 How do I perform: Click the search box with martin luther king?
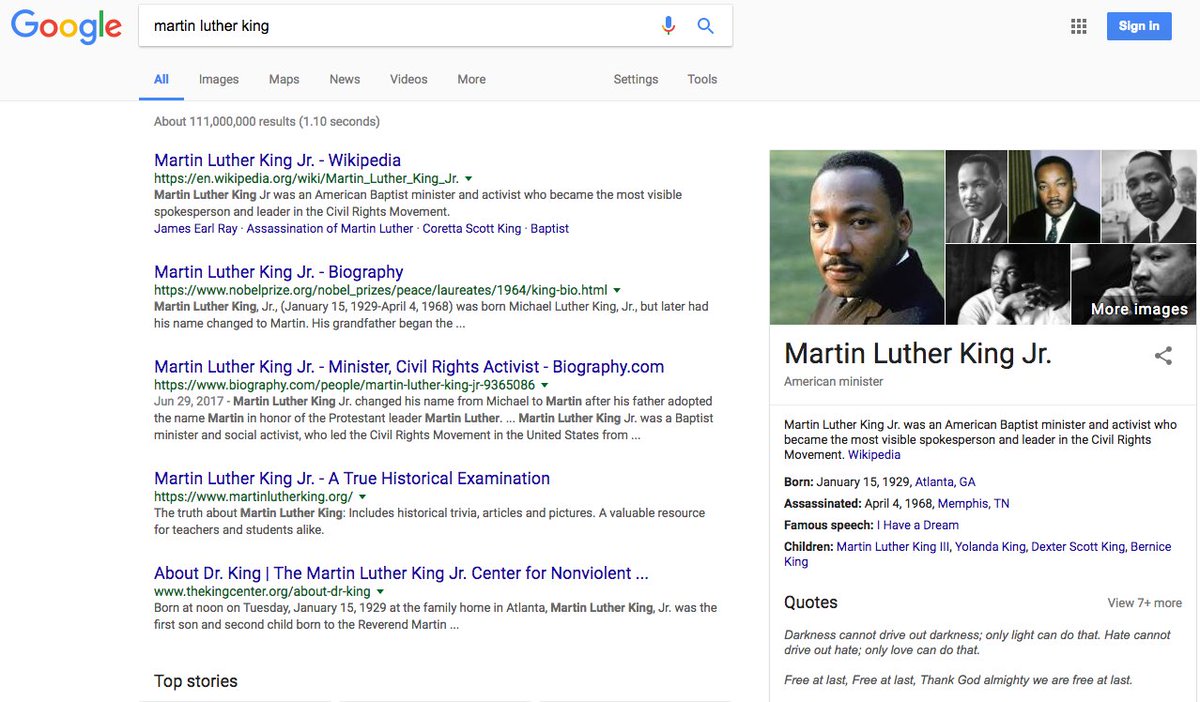tap(400, 26)
